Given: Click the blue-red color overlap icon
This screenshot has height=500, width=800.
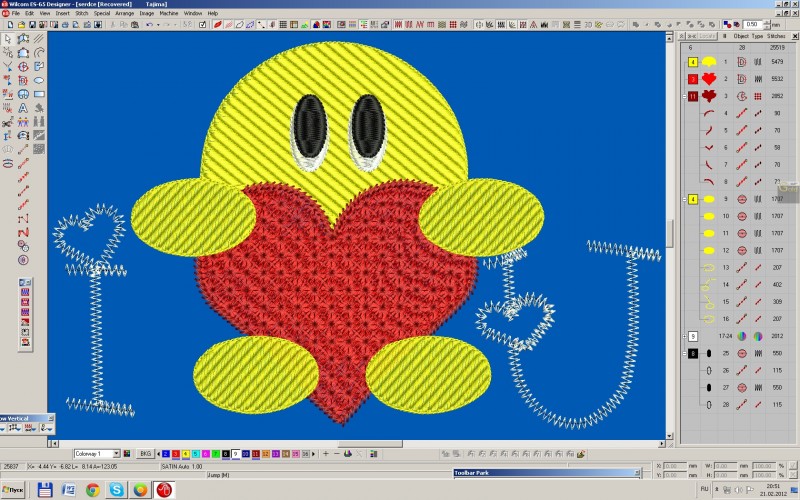Looking at the screenshot, I should pos(727,24).
